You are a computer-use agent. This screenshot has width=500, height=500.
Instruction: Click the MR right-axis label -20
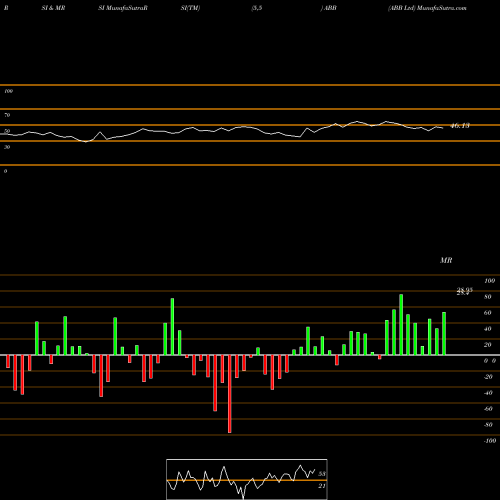[x=488, y=377]
